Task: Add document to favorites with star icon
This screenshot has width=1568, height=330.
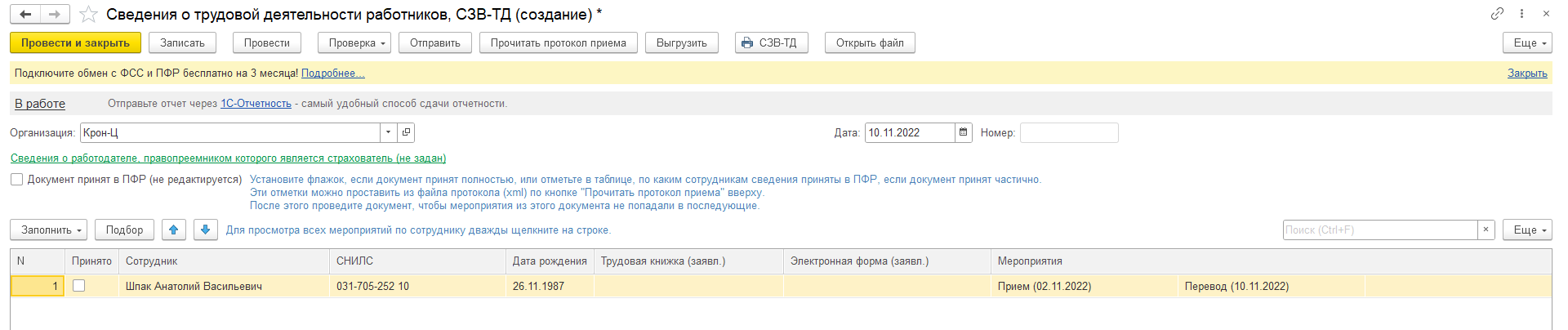Action: coord(89,15)
